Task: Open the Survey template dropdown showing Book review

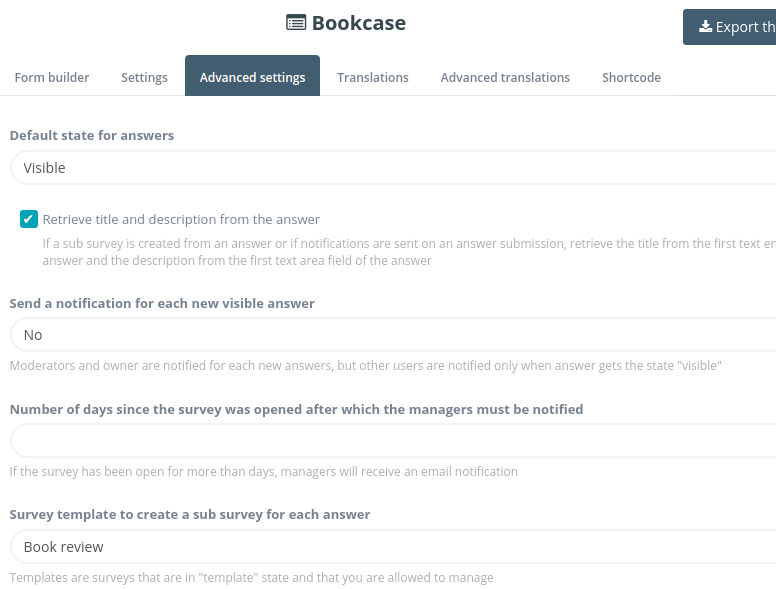Action: pos(393,547)
